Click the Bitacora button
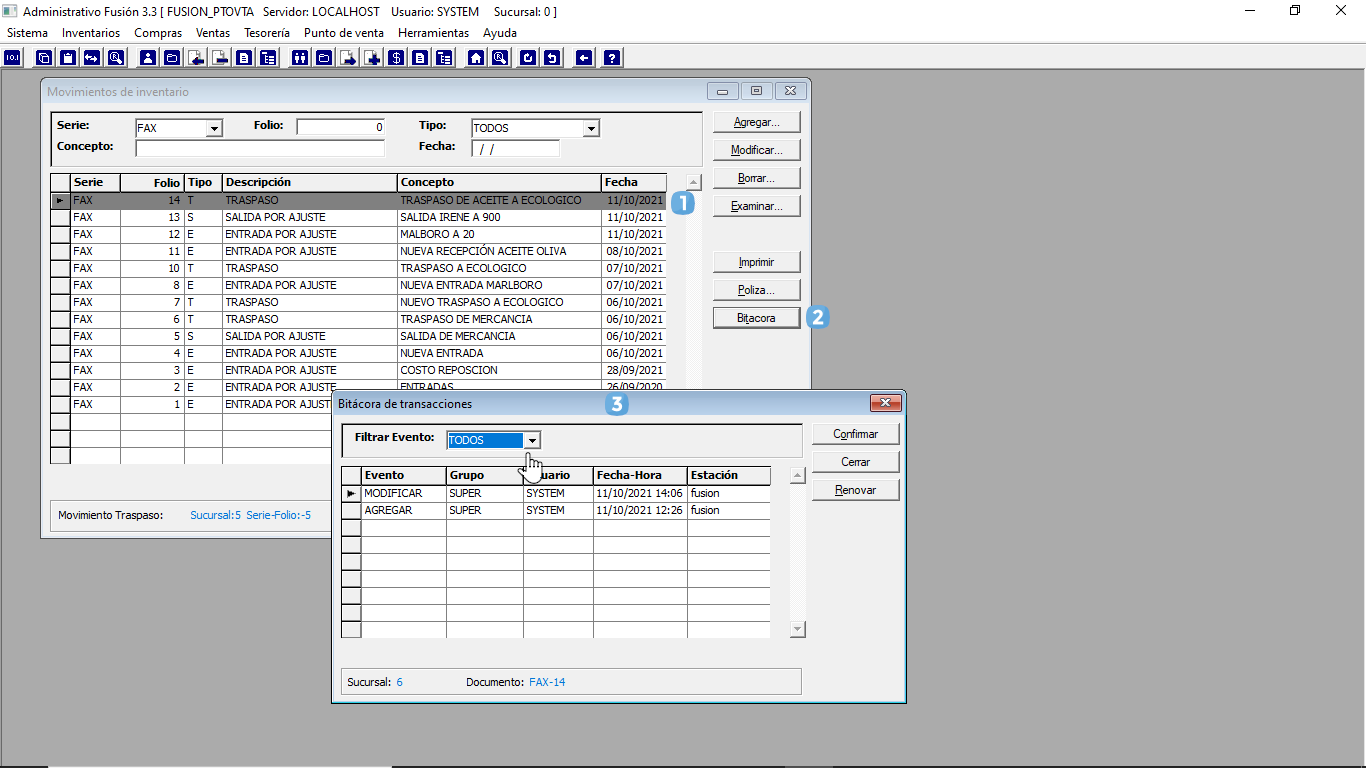The width and height of the screenshot is (1366, 768). 757,318
